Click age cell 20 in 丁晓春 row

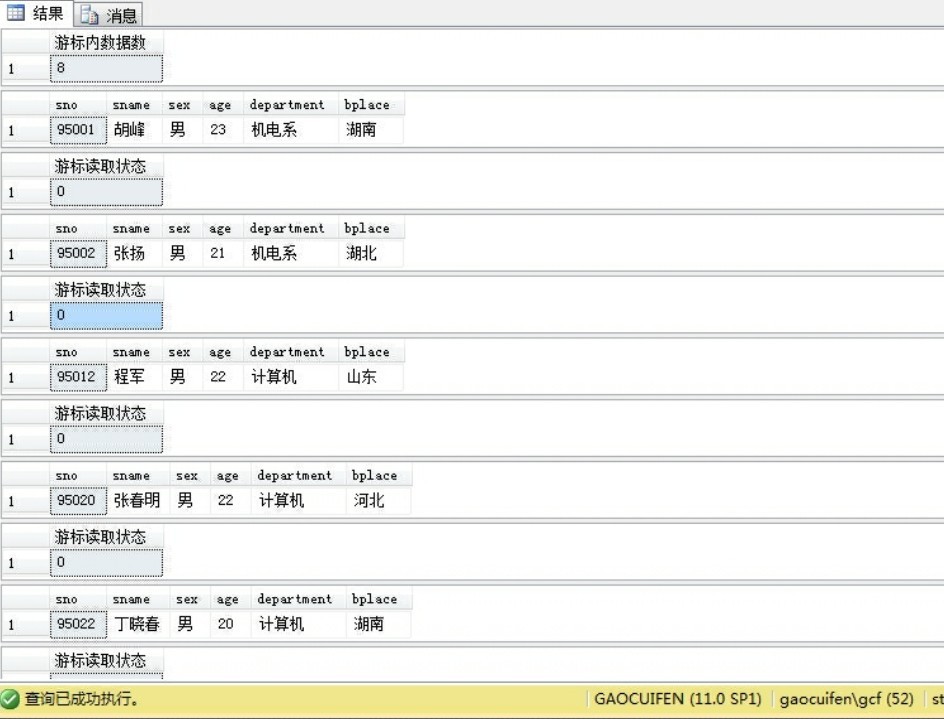231,624
